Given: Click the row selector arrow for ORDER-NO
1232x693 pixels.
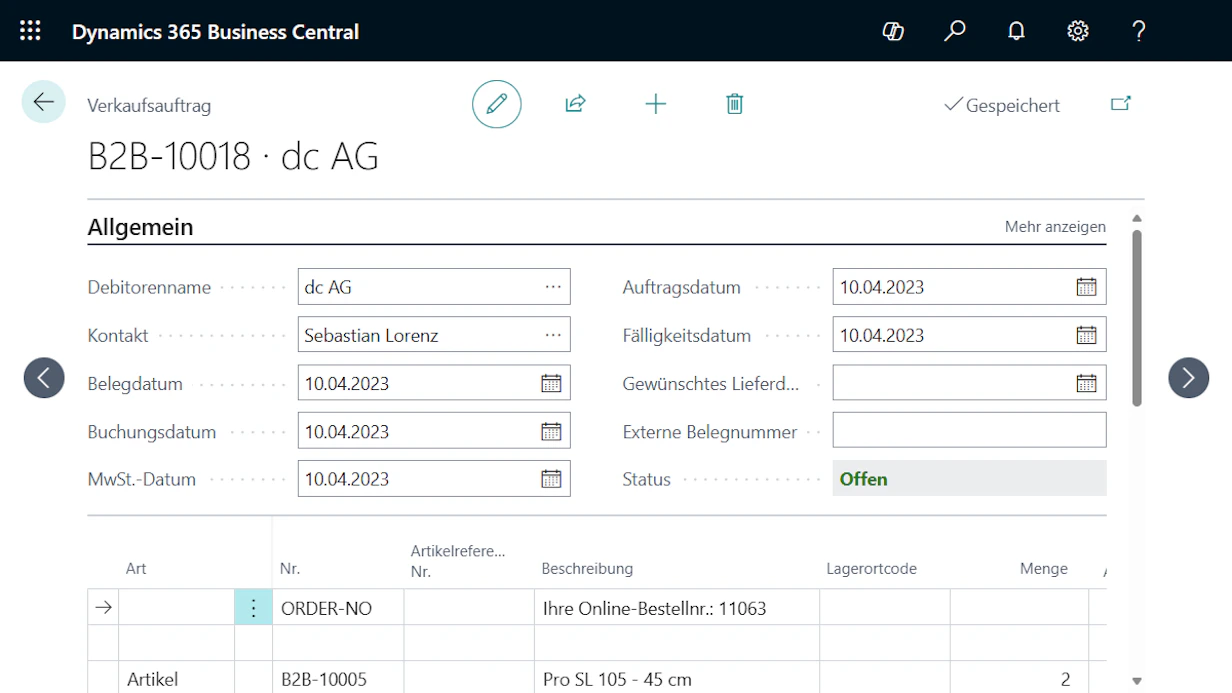Looking at the screenshot, I should pos(103,608).
